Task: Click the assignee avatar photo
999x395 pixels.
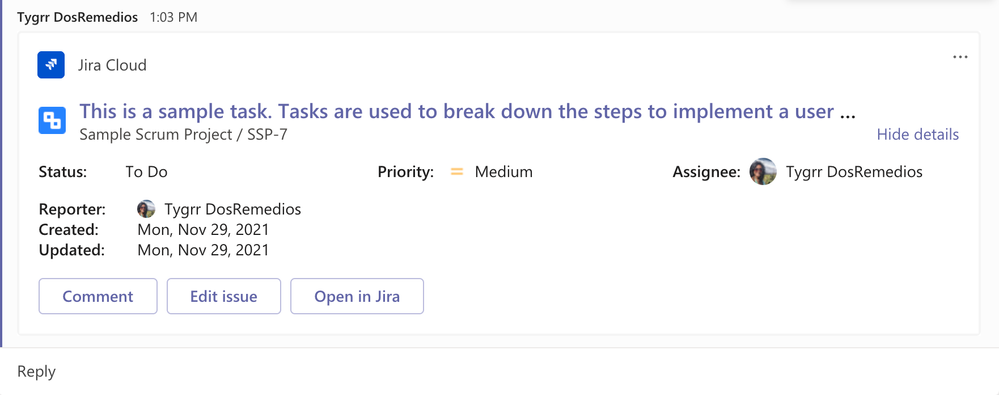Action: pos(763,171)
